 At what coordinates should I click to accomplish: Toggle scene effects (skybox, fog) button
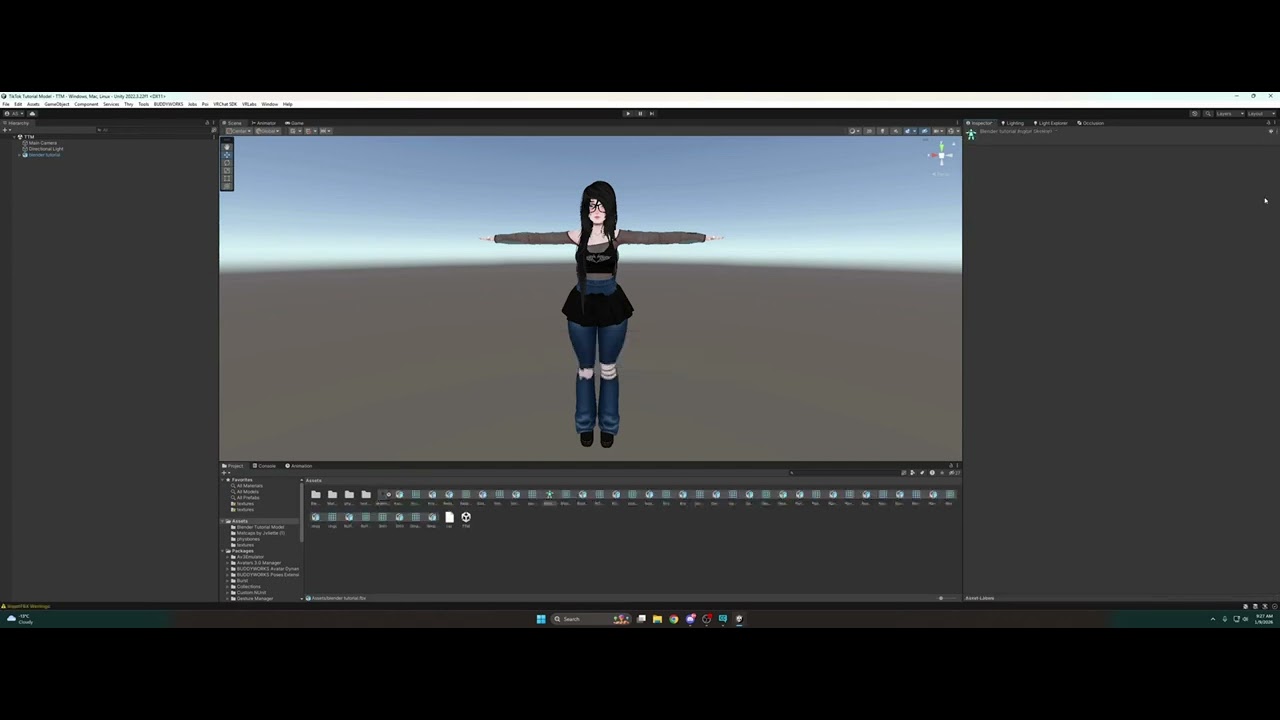[908, 131]
